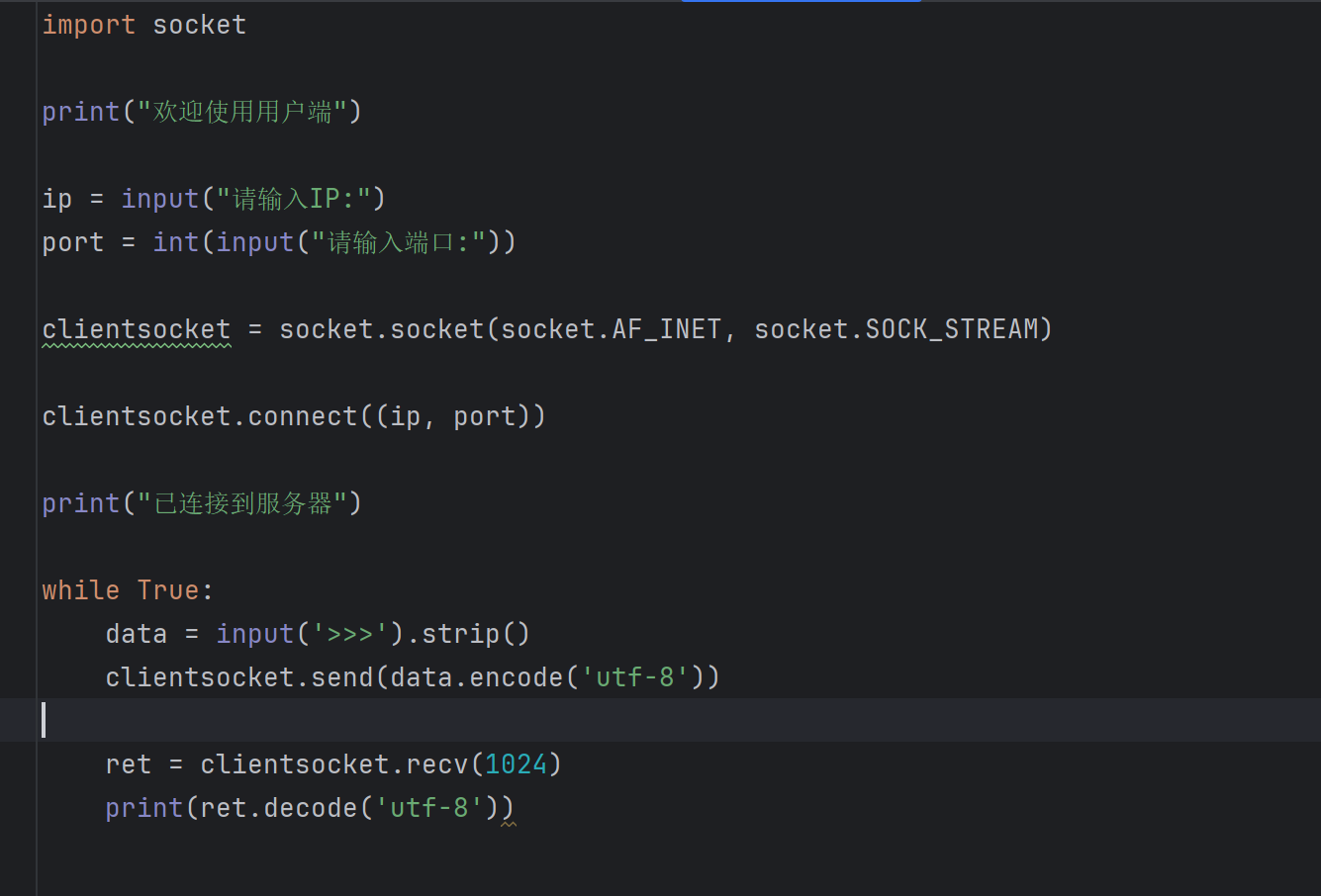The height and width of the screenshot is (896, 1321).
Task: Click the recv method call
Action: pyautogui.click(x=436, y=764)
